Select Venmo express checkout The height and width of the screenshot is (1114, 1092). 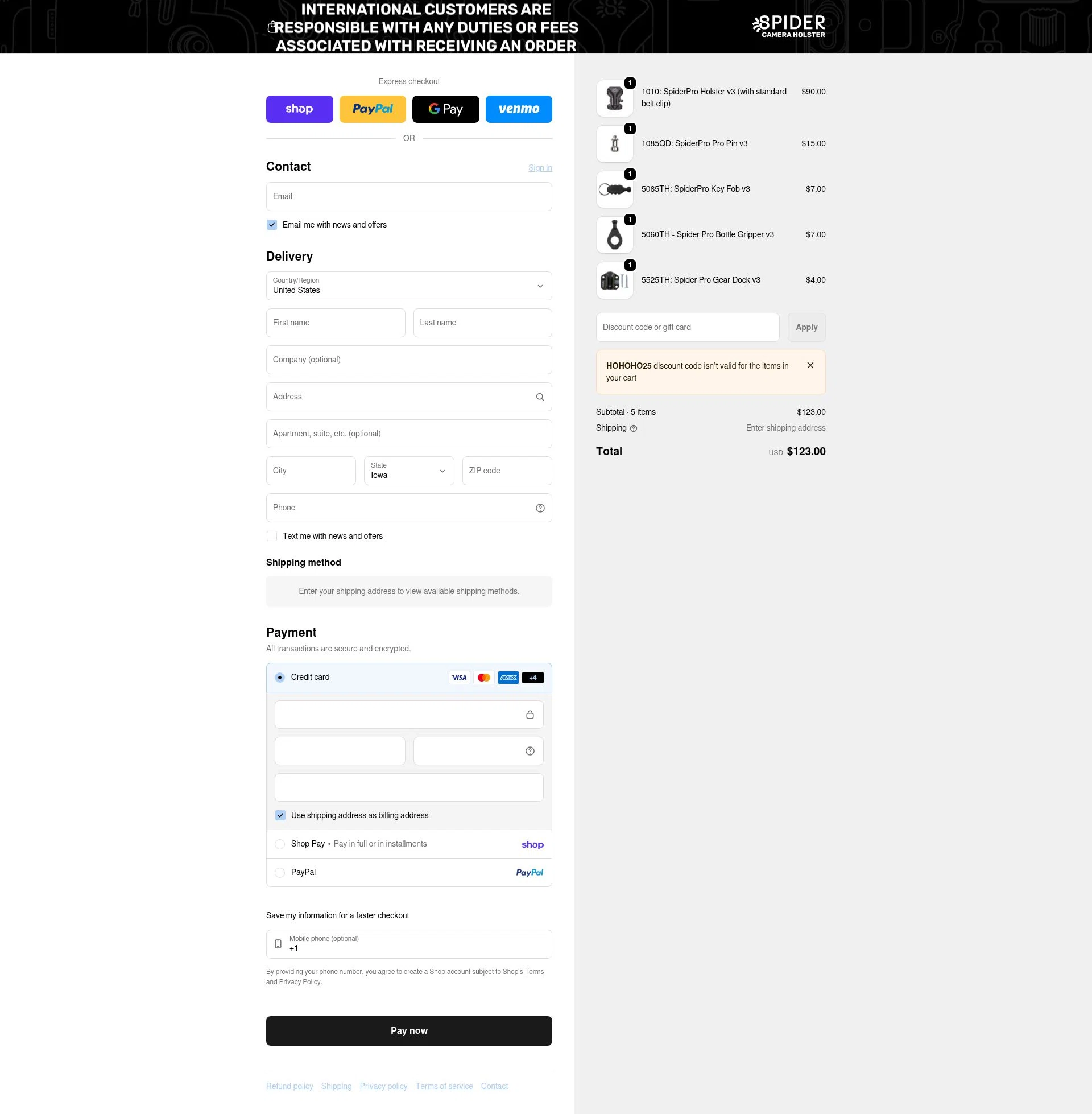point(519,109)
